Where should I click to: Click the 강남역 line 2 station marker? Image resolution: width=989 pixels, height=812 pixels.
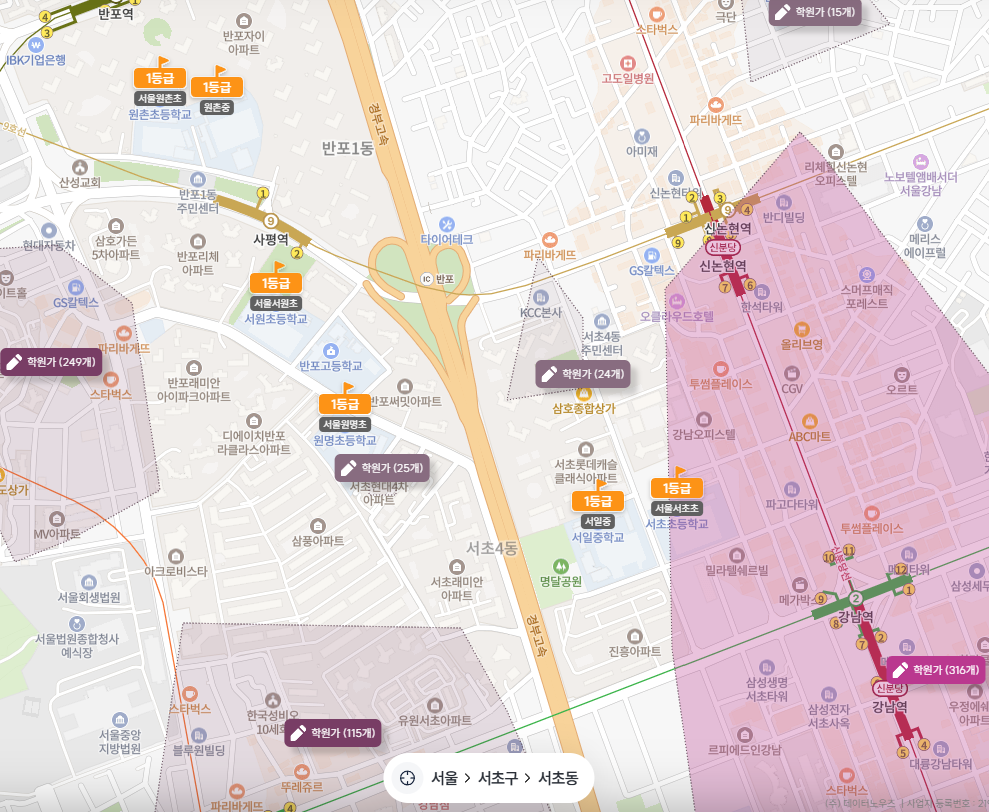coord(855,599)
